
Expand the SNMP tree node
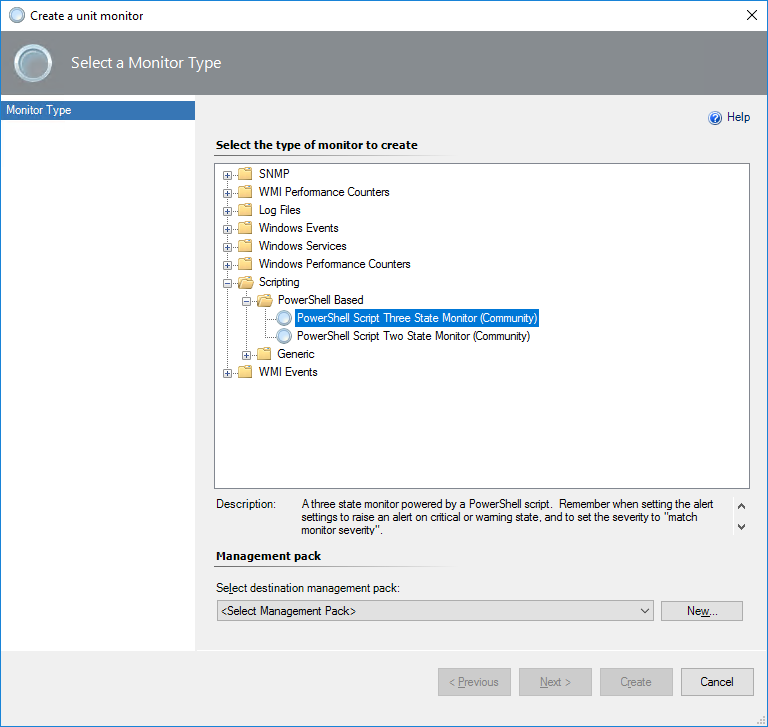tap(227, 175)
